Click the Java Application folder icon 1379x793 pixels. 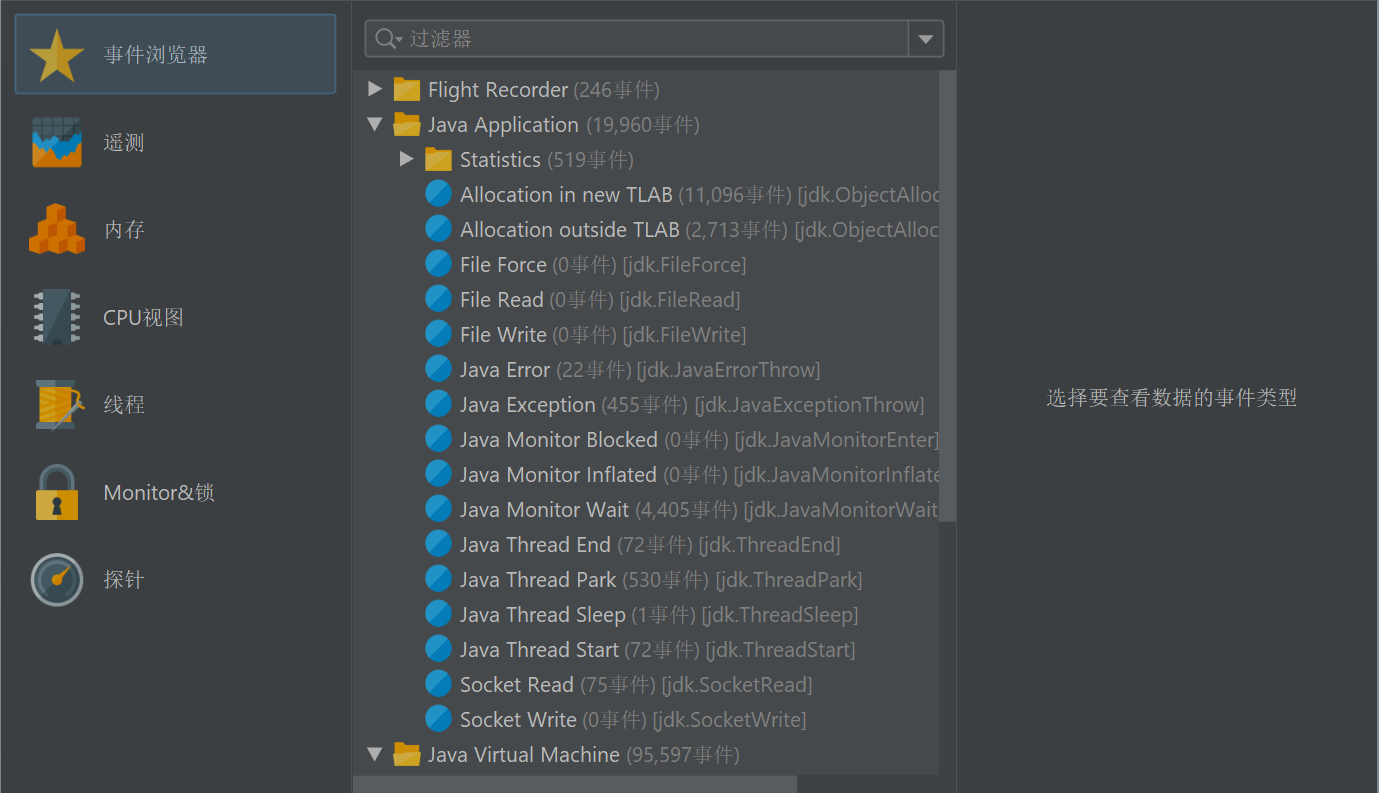point(406,124)
